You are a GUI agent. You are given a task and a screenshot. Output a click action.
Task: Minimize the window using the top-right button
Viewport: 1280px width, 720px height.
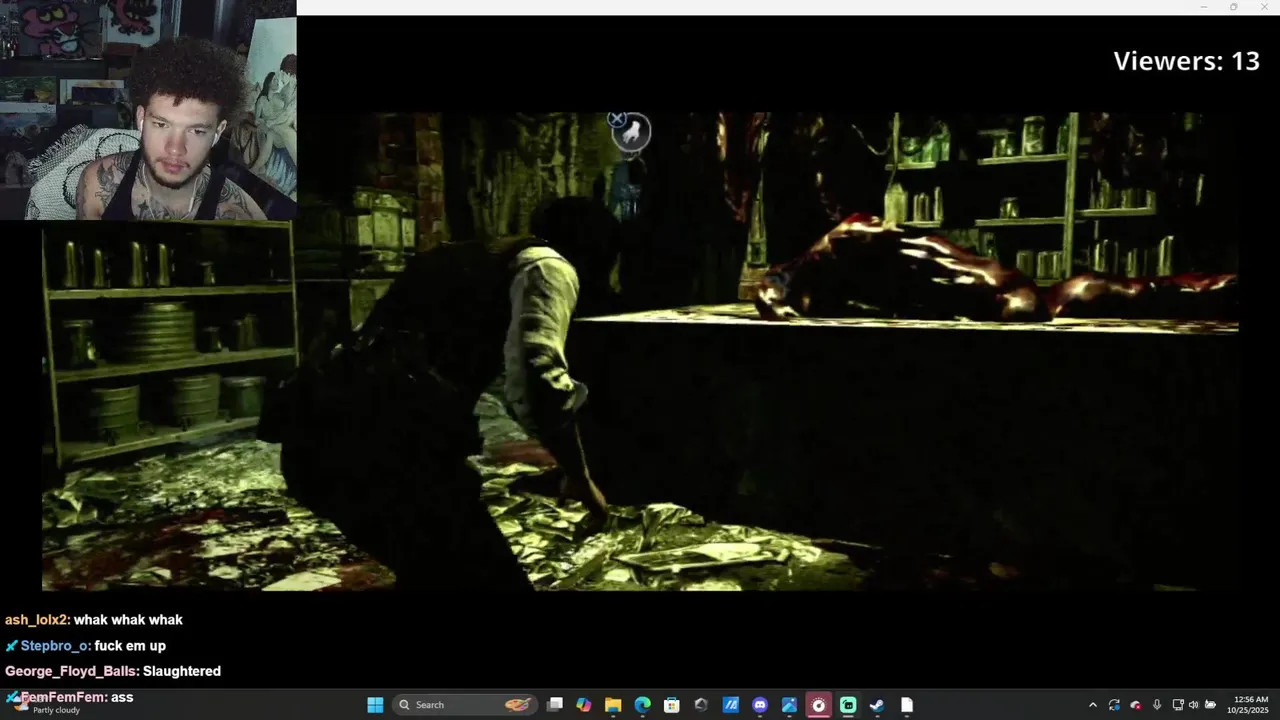pyautogui.click(x=1203, y=7)
